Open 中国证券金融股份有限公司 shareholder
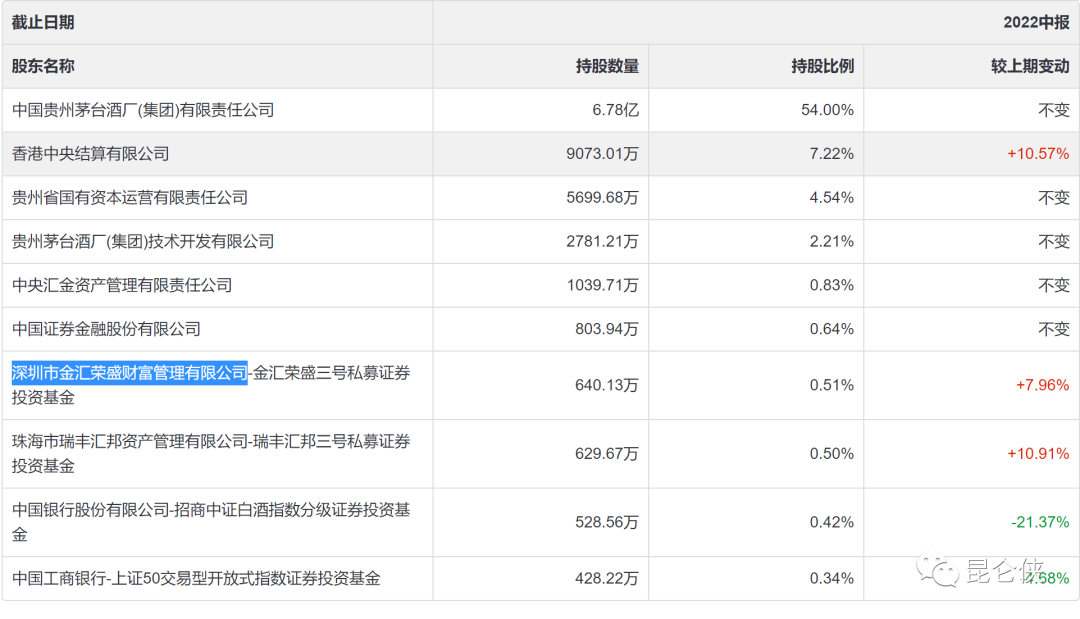This screenshot has width=1080, height=619. tap(106, 329)
